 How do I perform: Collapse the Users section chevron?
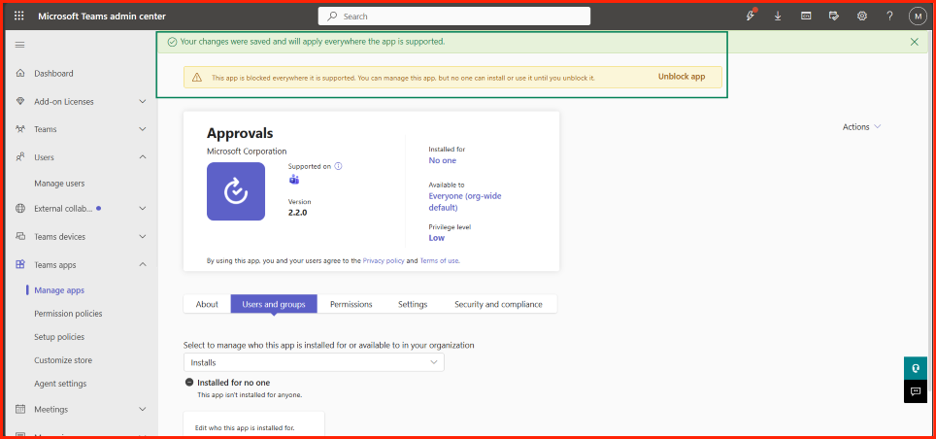click(x=143, y=157)
